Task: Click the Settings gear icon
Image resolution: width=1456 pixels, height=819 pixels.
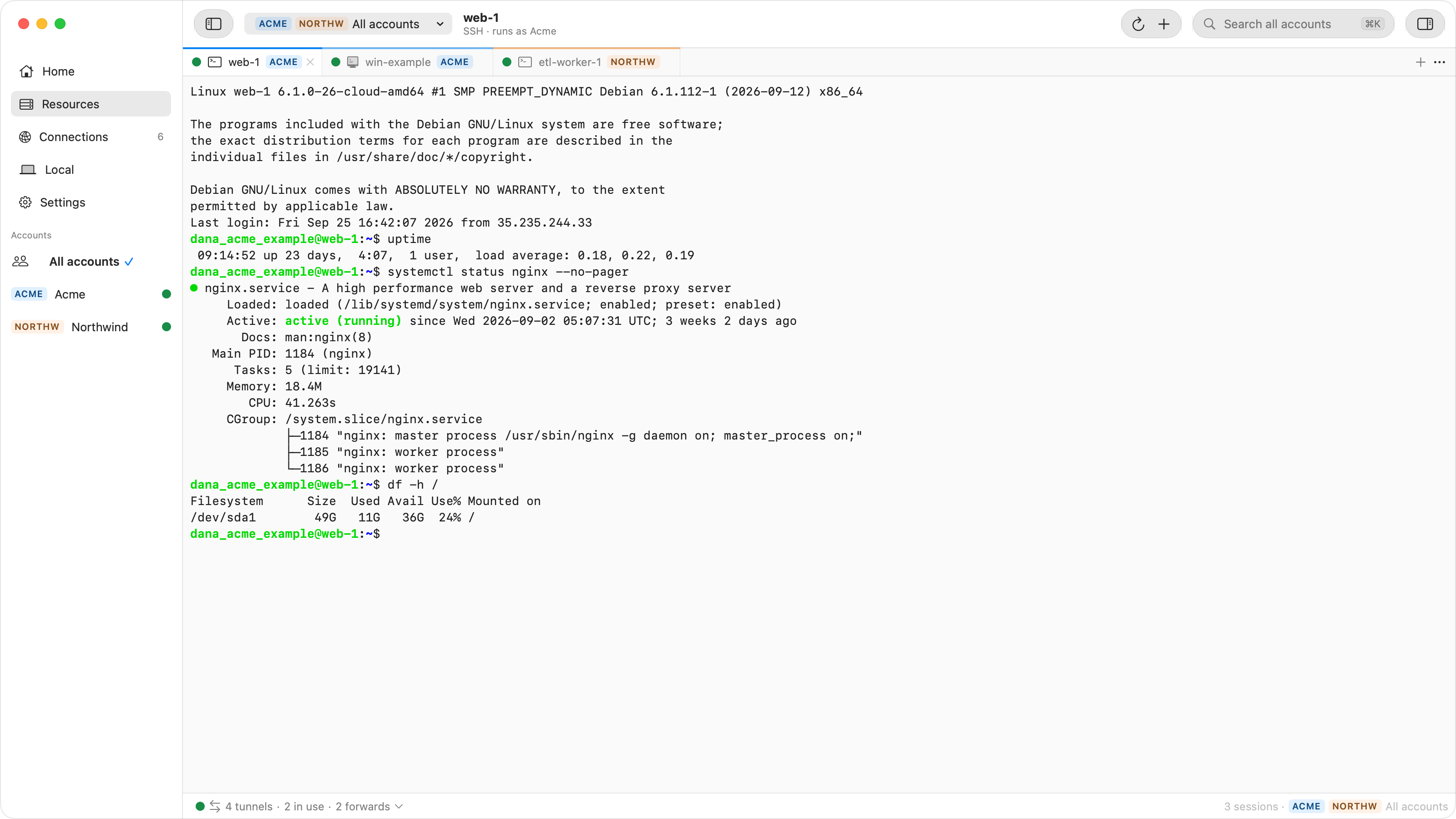Action: point(25,202)
